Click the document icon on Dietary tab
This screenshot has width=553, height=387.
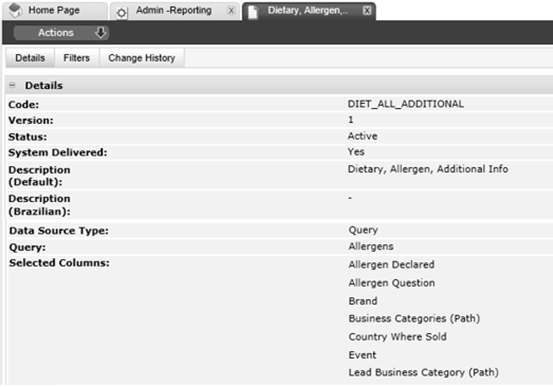coord(253,12)
